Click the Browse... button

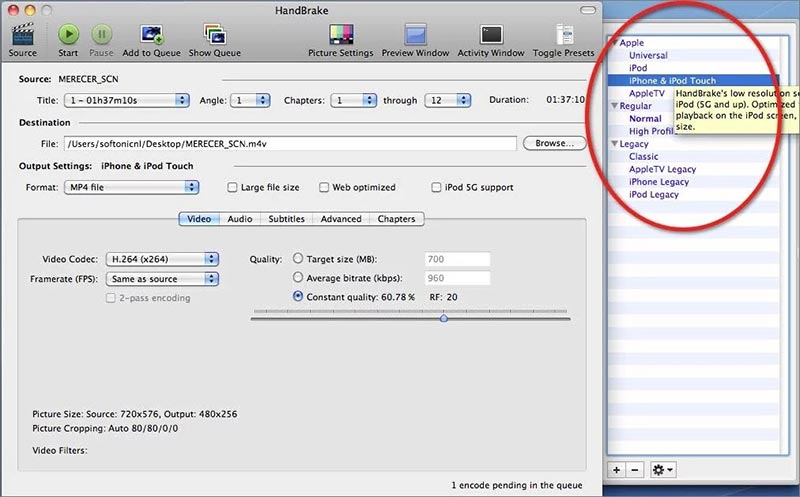click(554, 144)
